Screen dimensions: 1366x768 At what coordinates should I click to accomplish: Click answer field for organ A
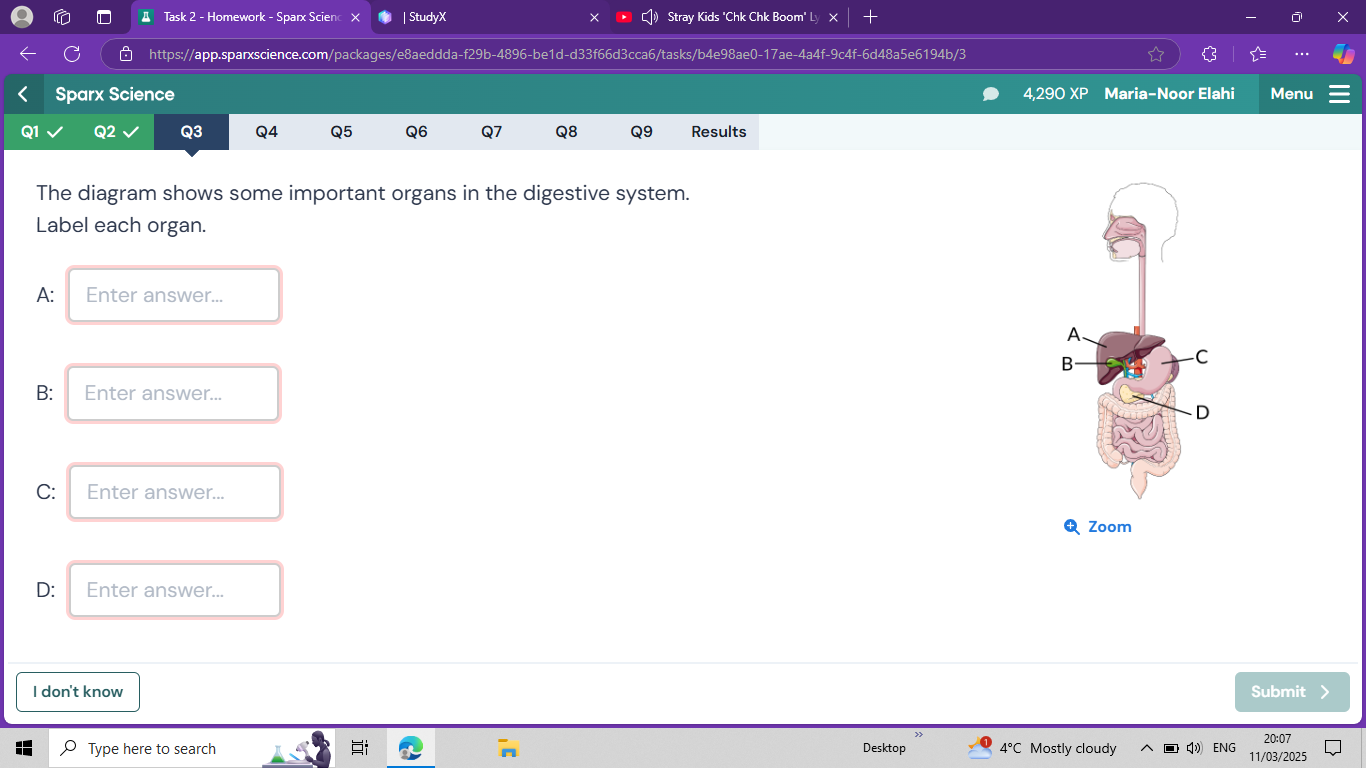click(x=174, y=295)
